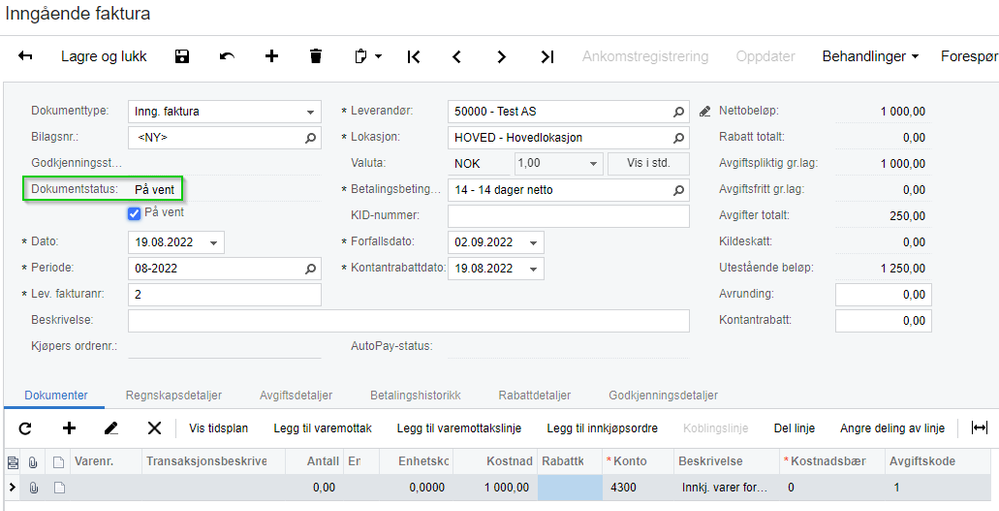
Task: Switch to the Avgiftsdetaljer tab
Action: (296, 395)
